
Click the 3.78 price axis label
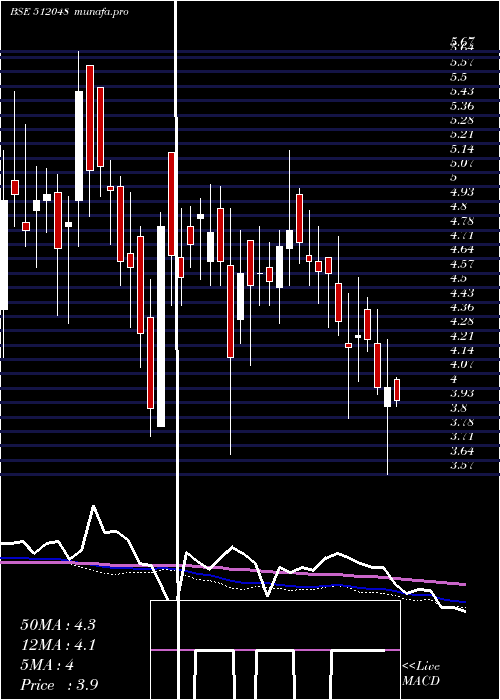tap(462, 422)
